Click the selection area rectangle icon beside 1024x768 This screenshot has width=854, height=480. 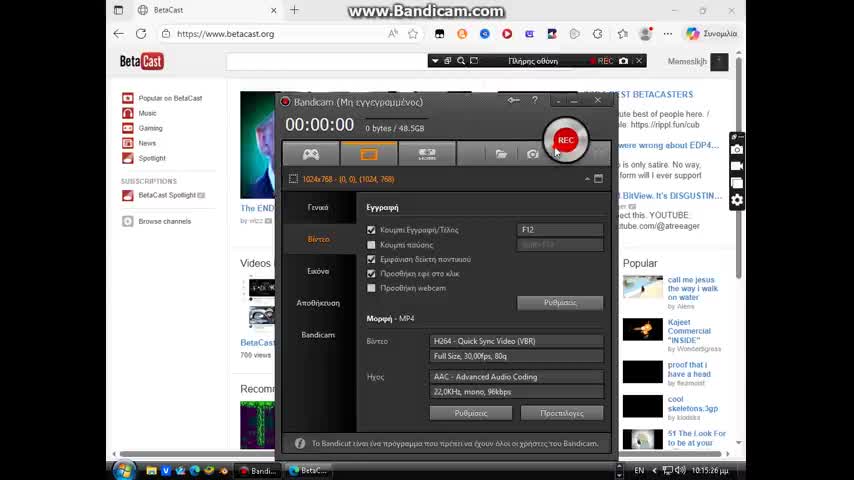click(293, 179)
